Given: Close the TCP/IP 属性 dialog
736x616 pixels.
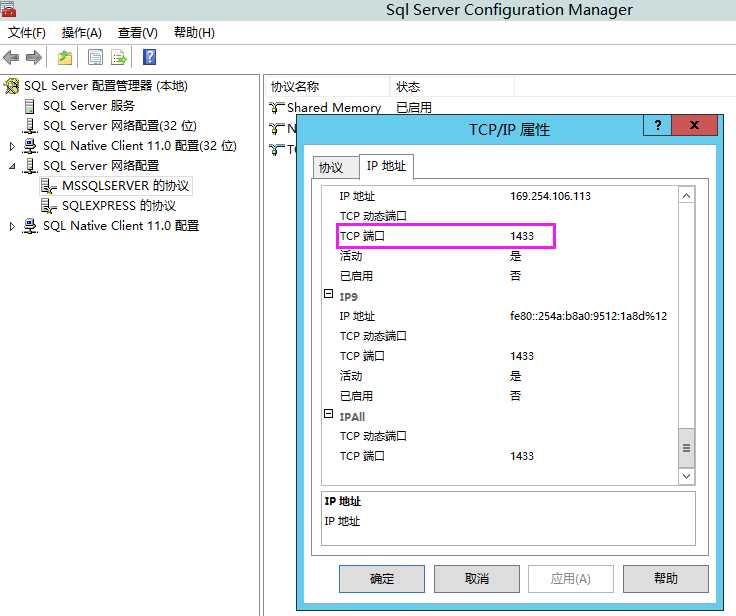Looking at the screenshot, I should point(695,125).
